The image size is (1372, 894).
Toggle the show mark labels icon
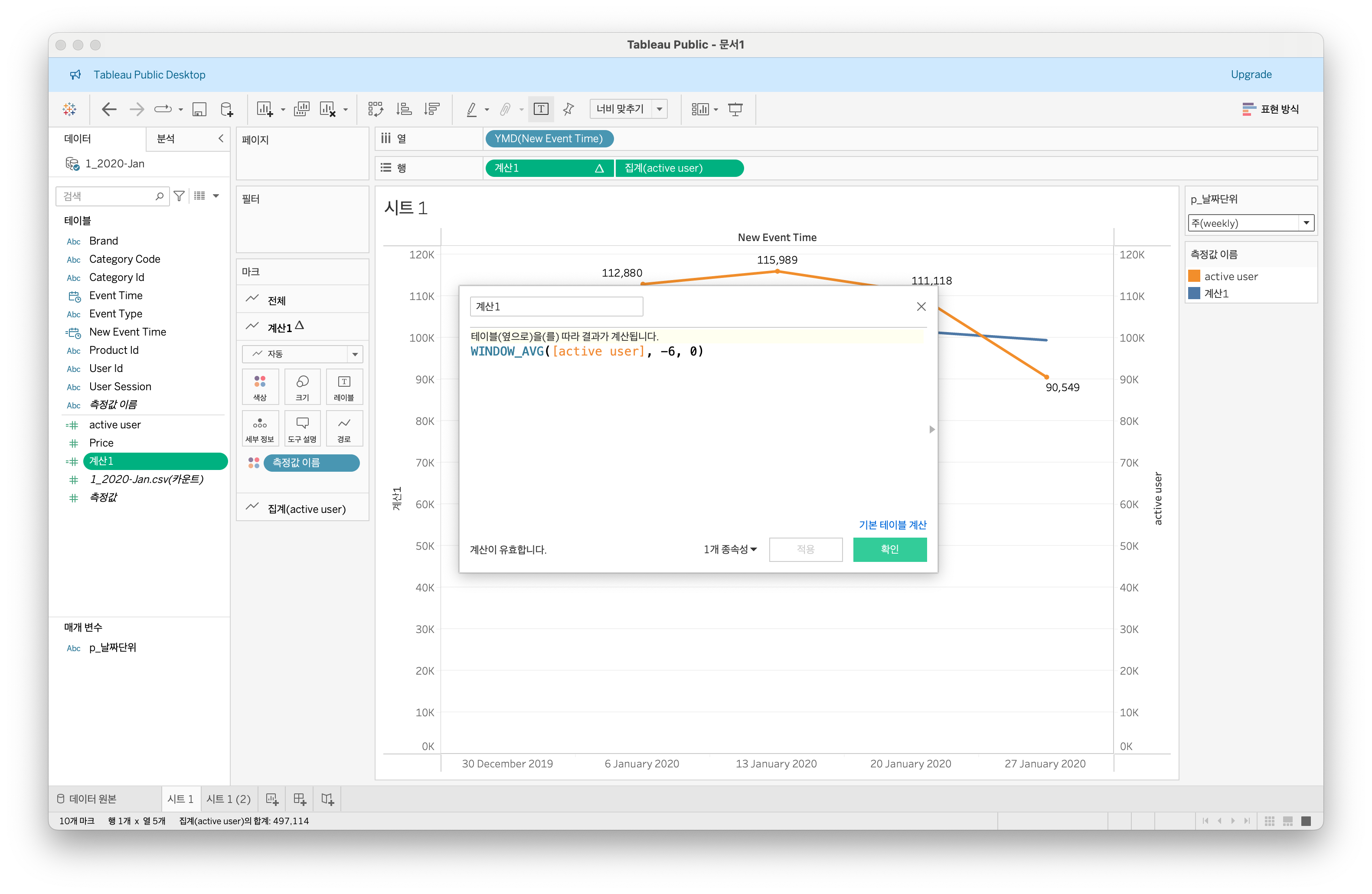coord(541,109)
